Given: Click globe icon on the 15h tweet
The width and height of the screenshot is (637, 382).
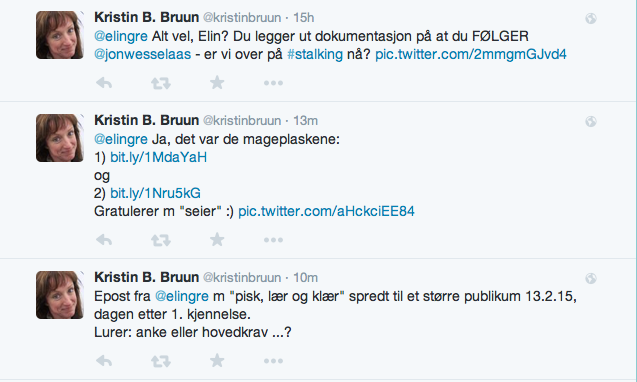Looking at the screenshot, I should (x=591, y=18).
